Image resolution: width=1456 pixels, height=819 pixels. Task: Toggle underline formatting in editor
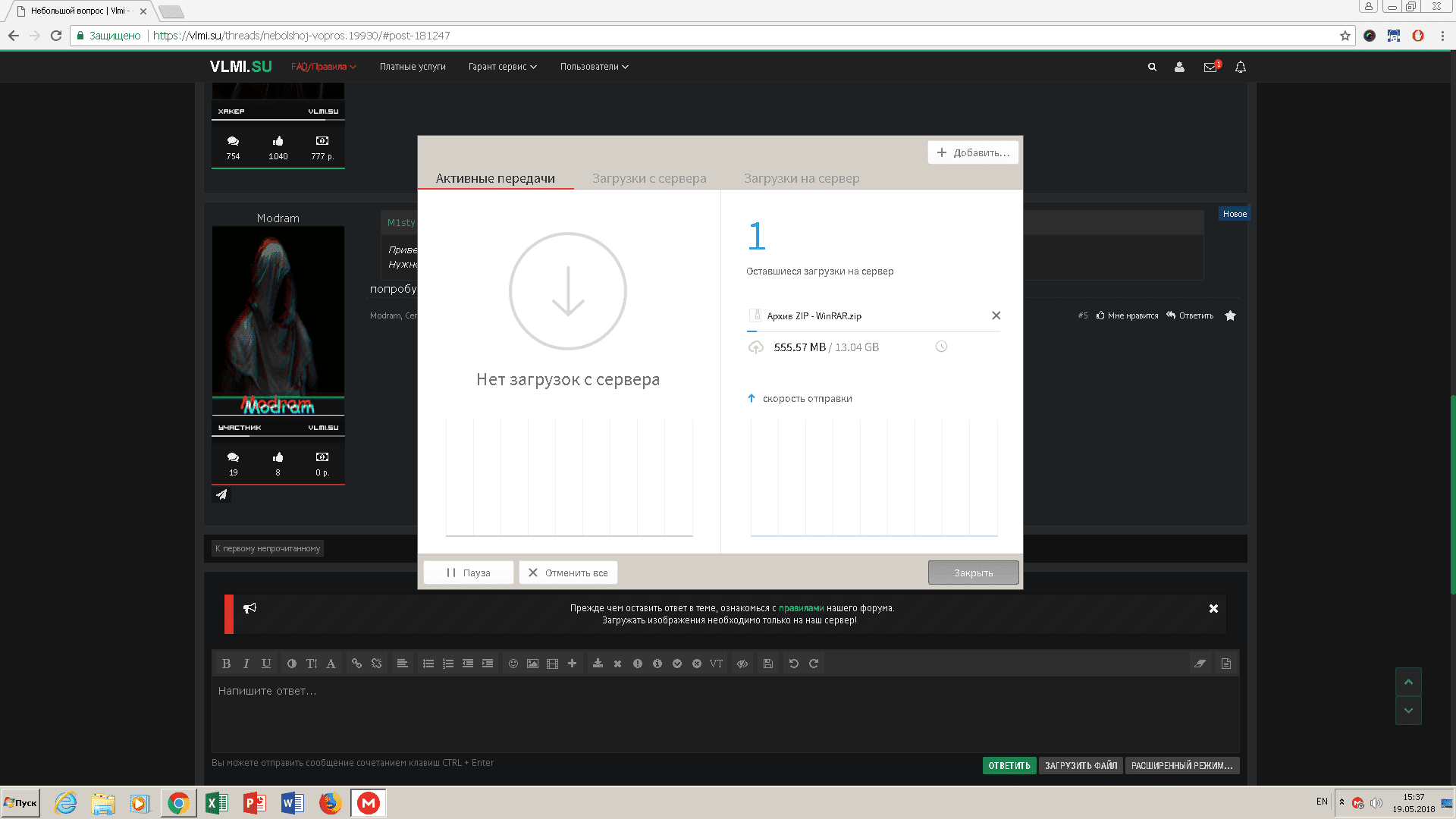pyautogui.click(x=266, y=664)
